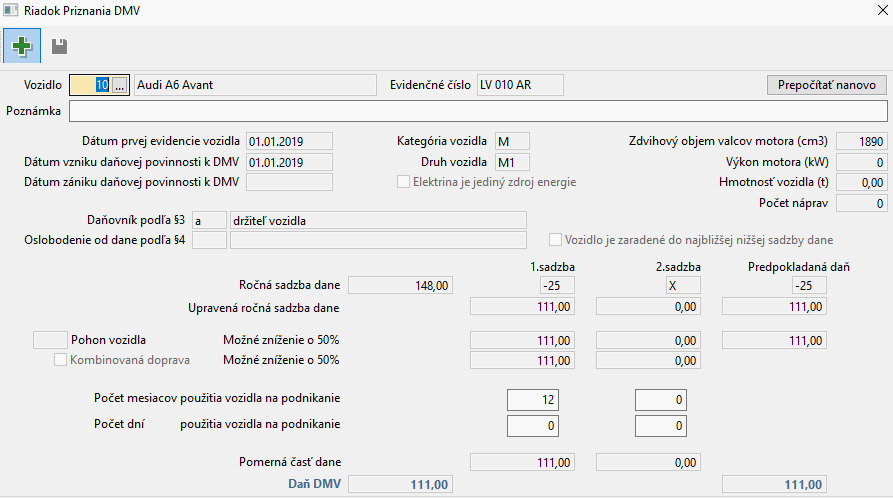Click months field showing 12 in 1.sadzba
This screenshot has width=893, height=498.
532,400
